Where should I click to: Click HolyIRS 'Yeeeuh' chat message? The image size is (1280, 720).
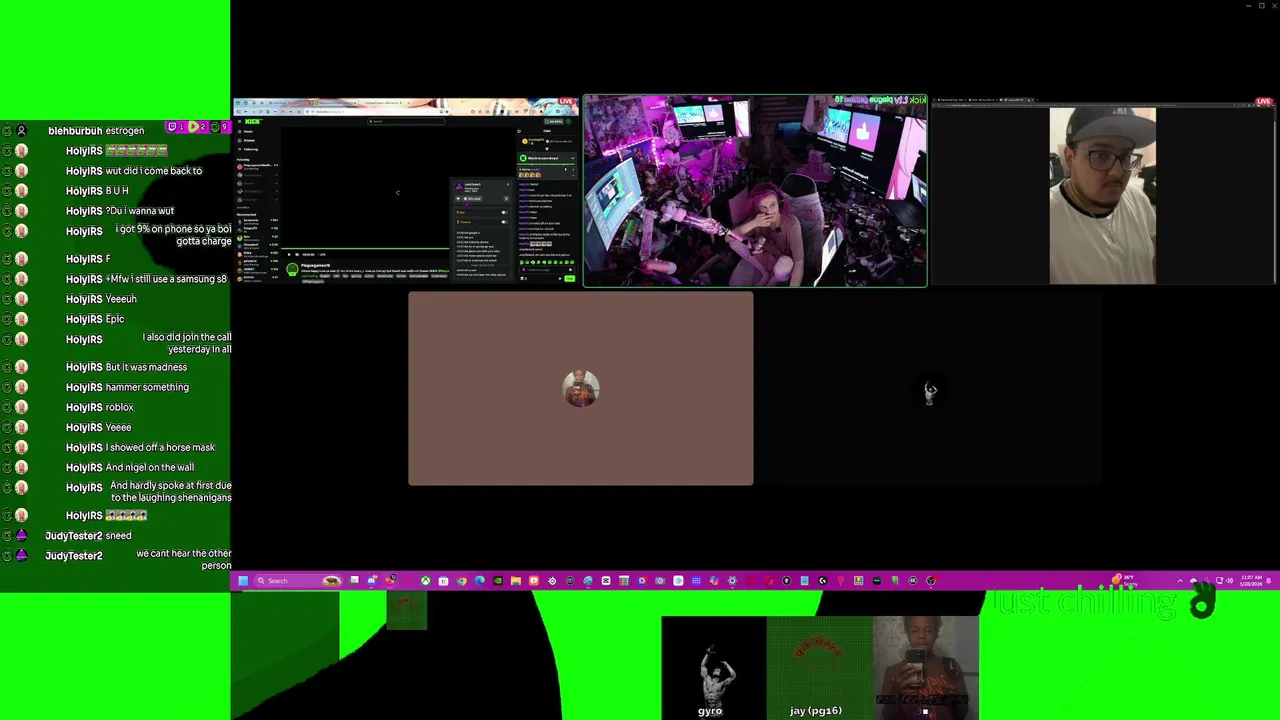(121, 299)
